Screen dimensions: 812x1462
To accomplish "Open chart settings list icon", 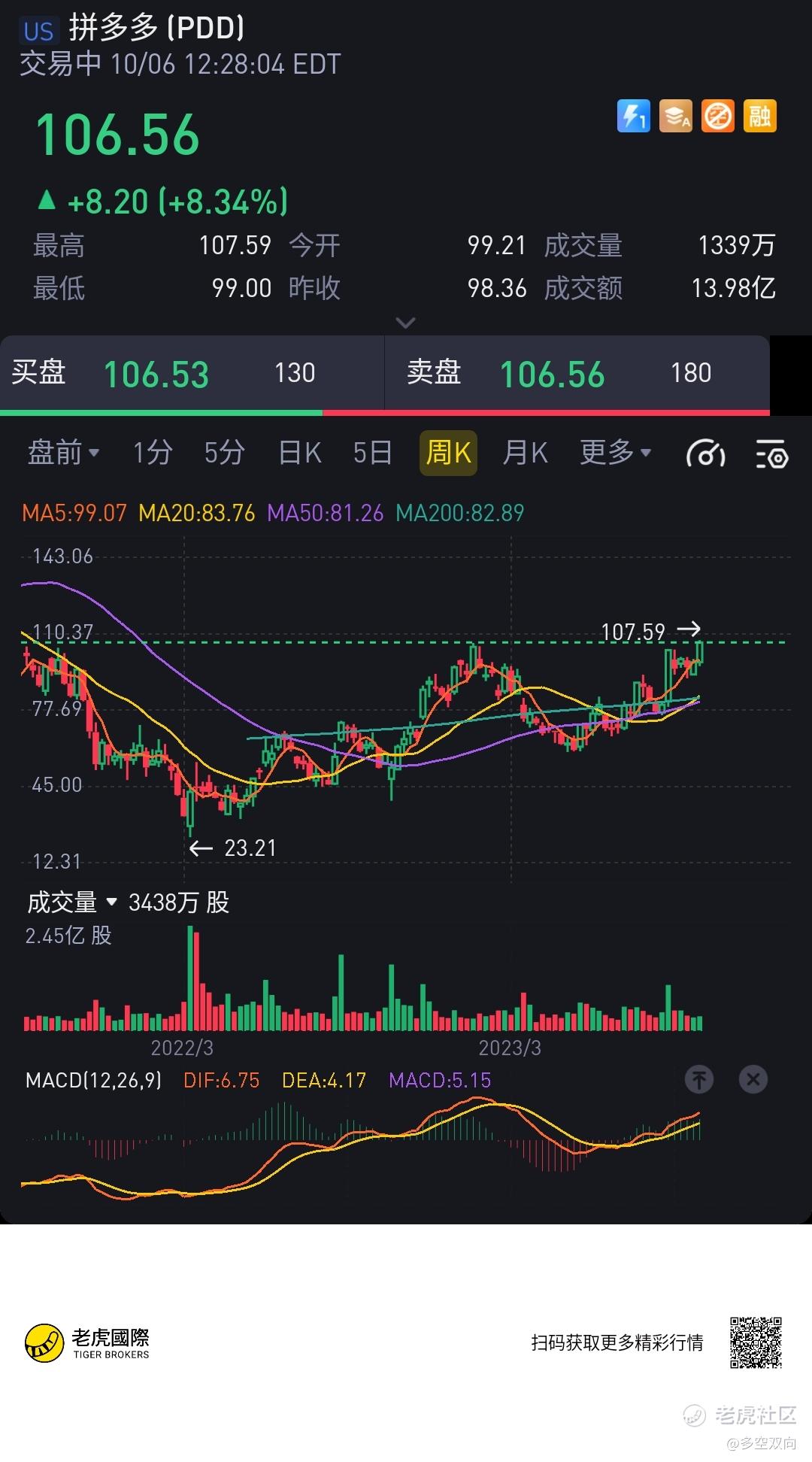I will tap(771, 453).
